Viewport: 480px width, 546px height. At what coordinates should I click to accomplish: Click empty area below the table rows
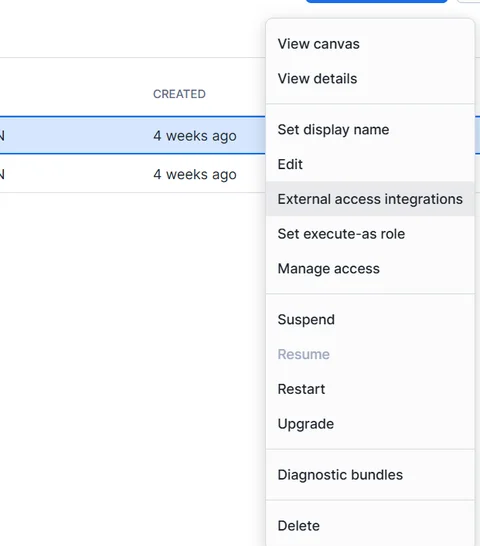coord(132,348)
